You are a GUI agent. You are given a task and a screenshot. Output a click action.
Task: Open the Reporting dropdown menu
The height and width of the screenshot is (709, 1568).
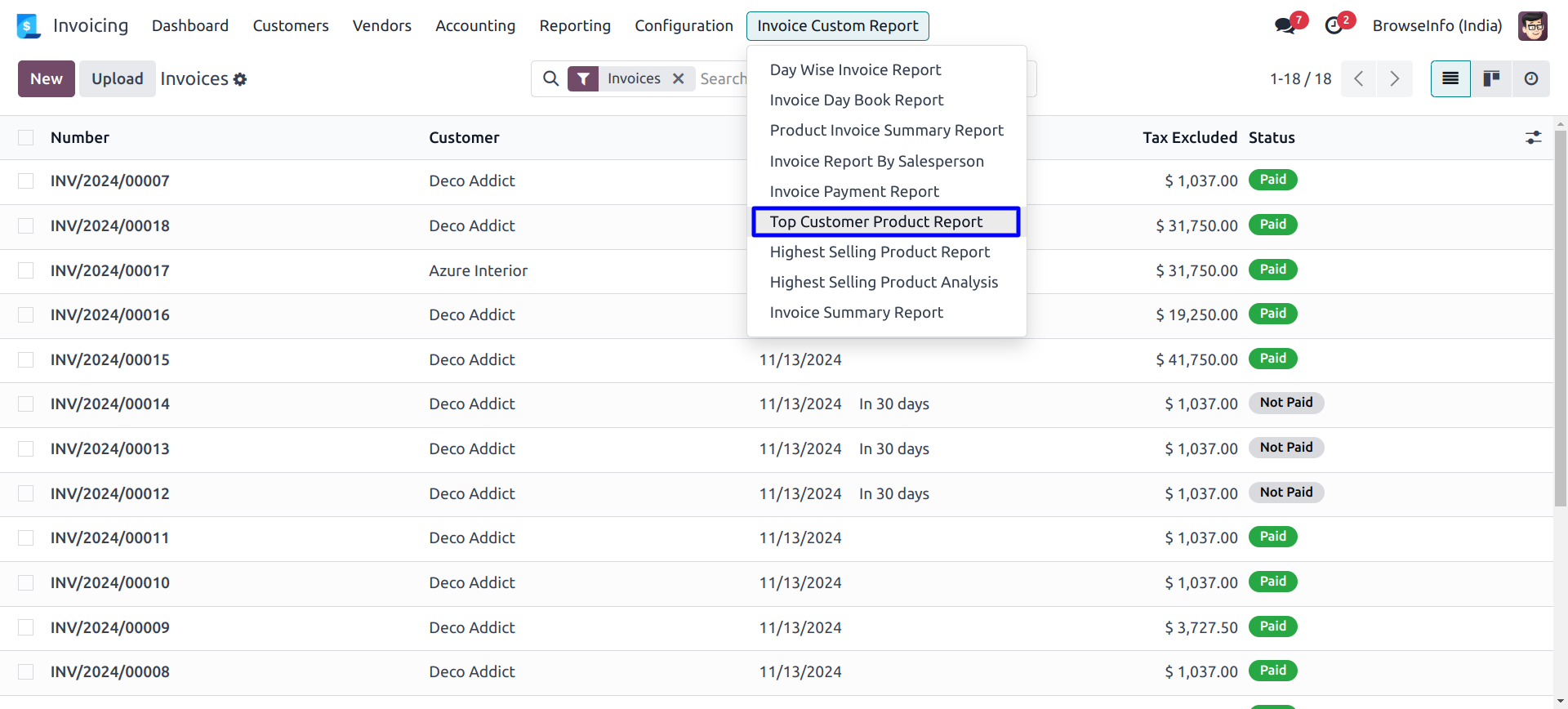click(575, 26)
